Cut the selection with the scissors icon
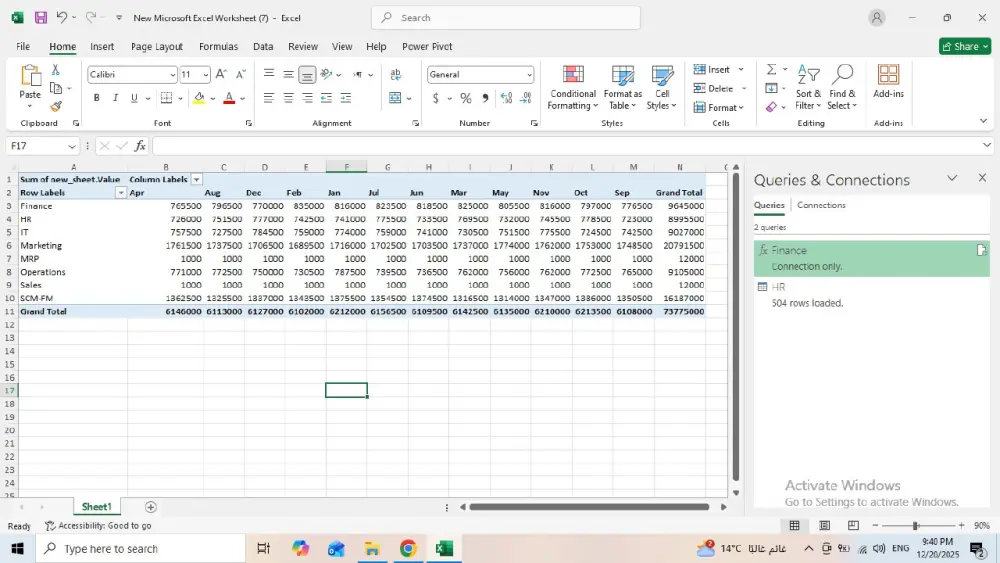The image size is (1000, 563). [x=55, y=70]
